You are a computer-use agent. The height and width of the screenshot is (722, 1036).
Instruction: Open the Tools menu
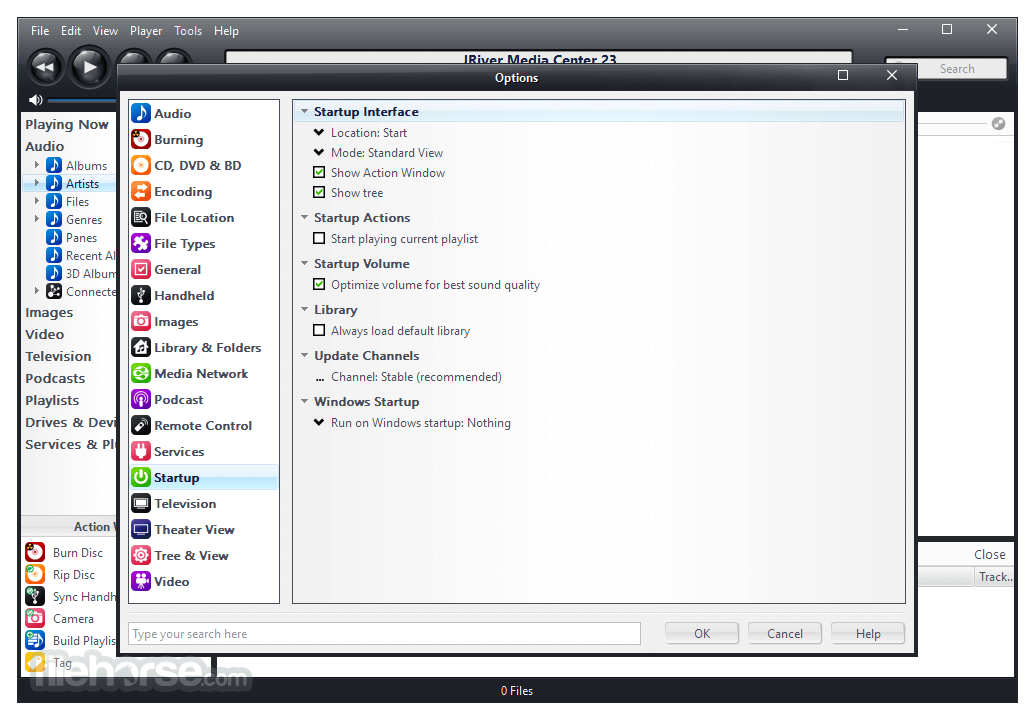pos(188,30)
